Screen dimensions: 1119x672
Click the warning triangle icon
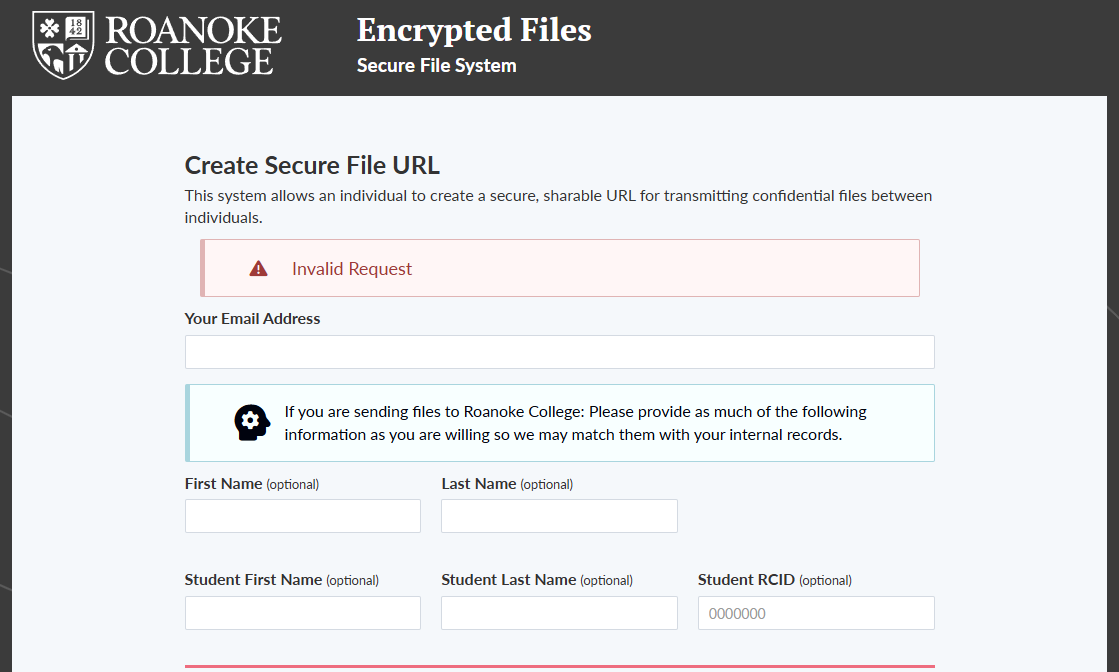coord(259,269)
